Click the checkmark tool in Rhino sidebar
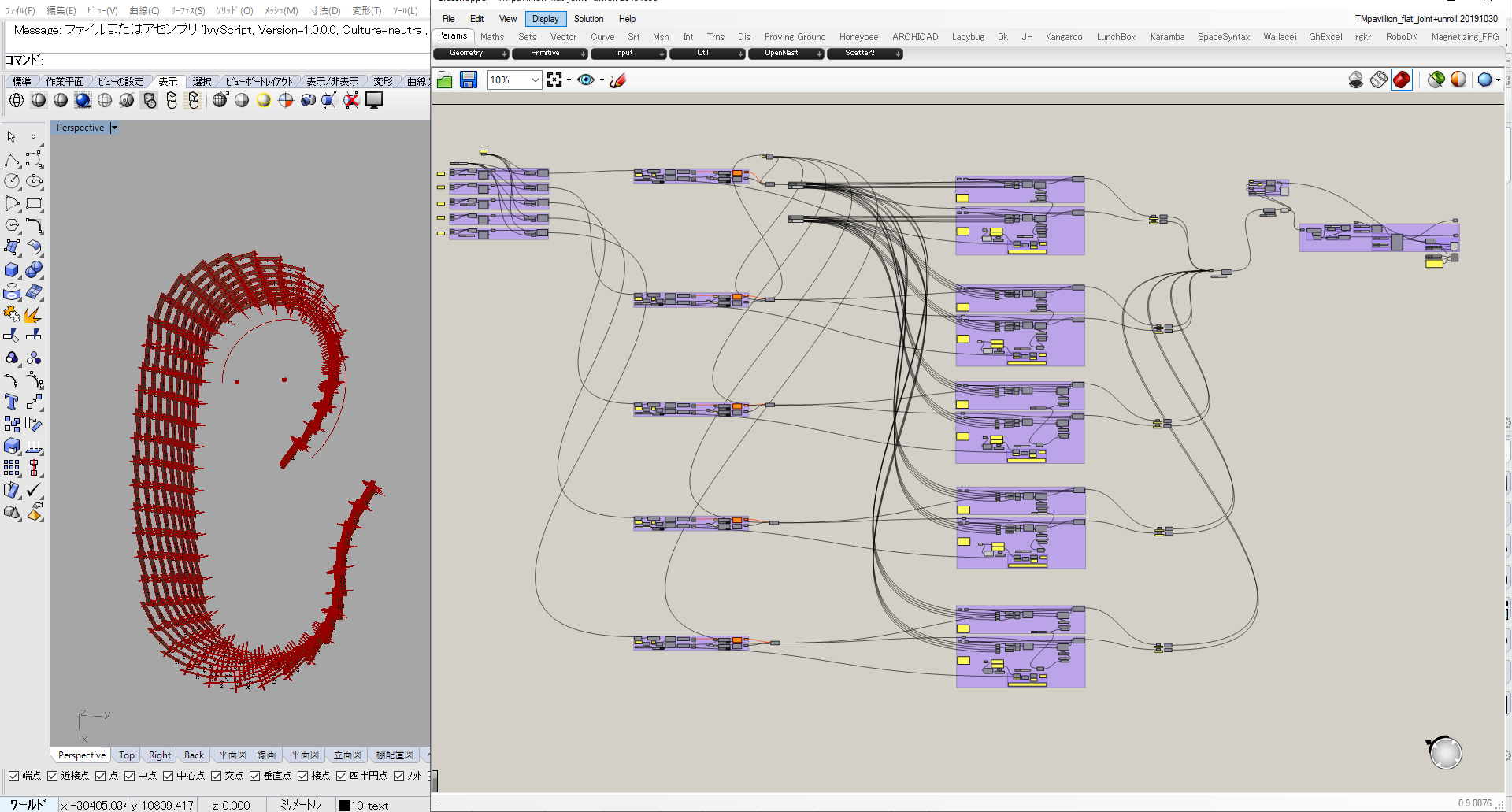The image size is (1512, 812). pyautogui.click(x=34, y=490)
